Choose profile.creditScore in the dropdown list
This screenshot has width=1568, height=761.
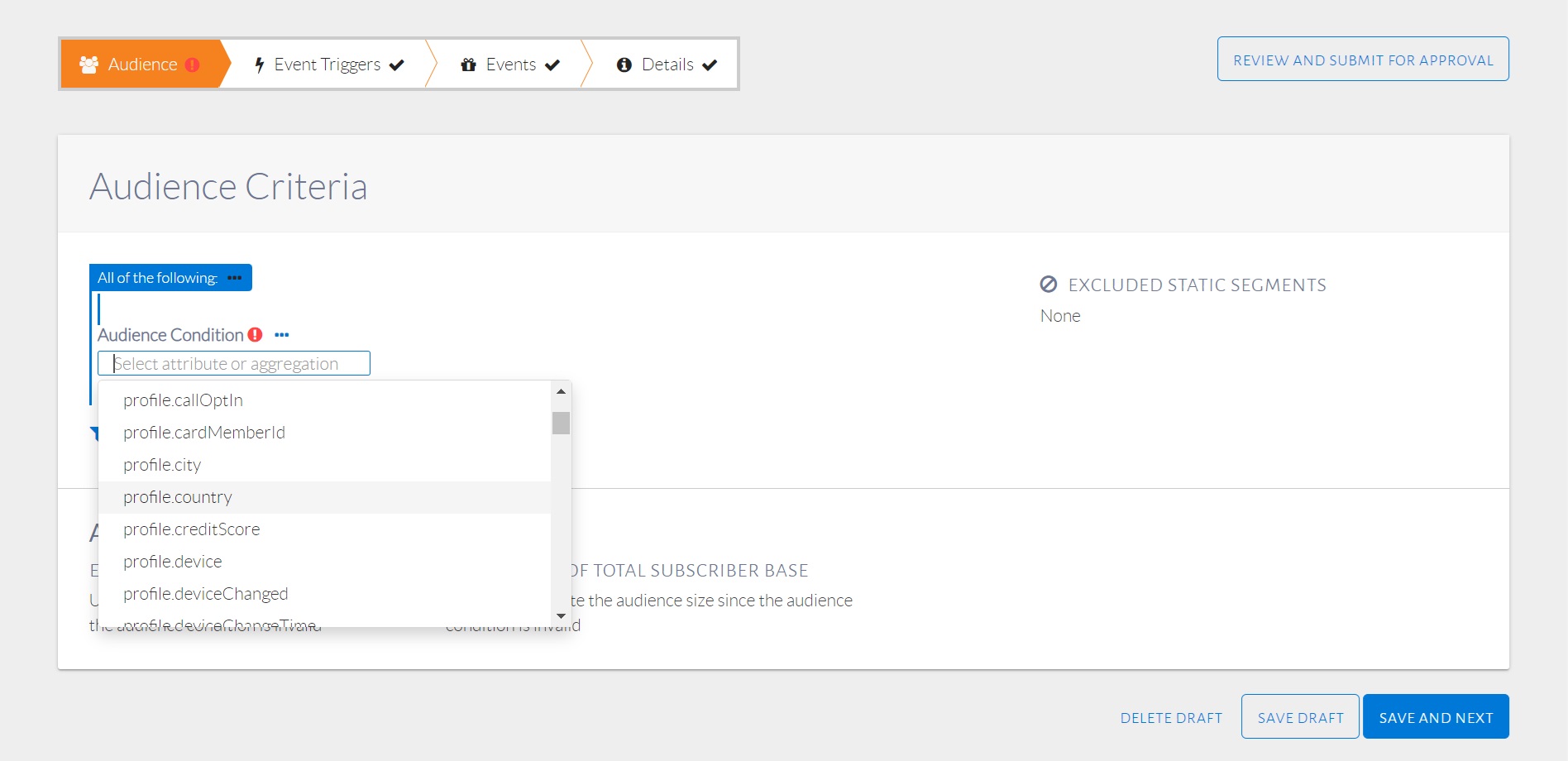pyautogui.click(x=192, y=529)
